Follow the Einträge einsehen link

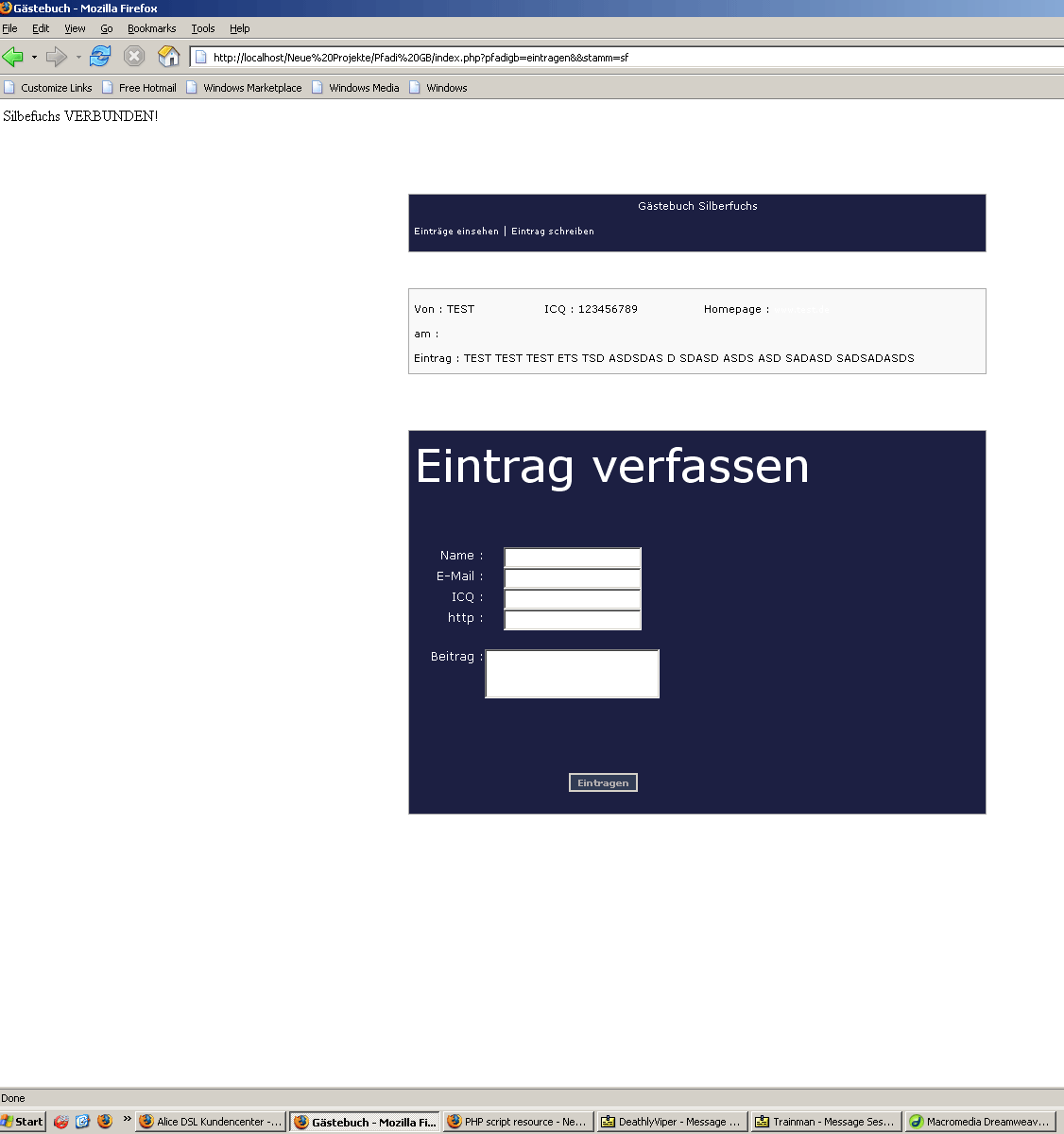pyautogui.click(x=455, y=232)
